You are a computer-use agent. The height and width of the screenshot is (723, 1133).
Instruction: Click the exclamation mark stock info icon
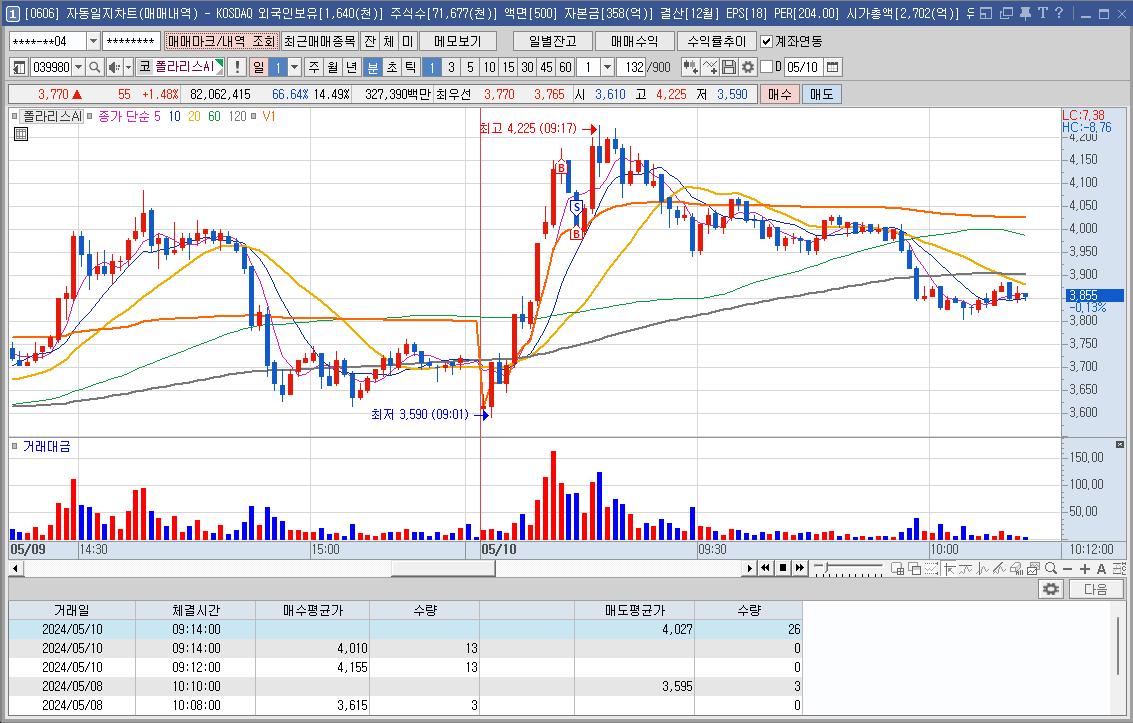237,67
